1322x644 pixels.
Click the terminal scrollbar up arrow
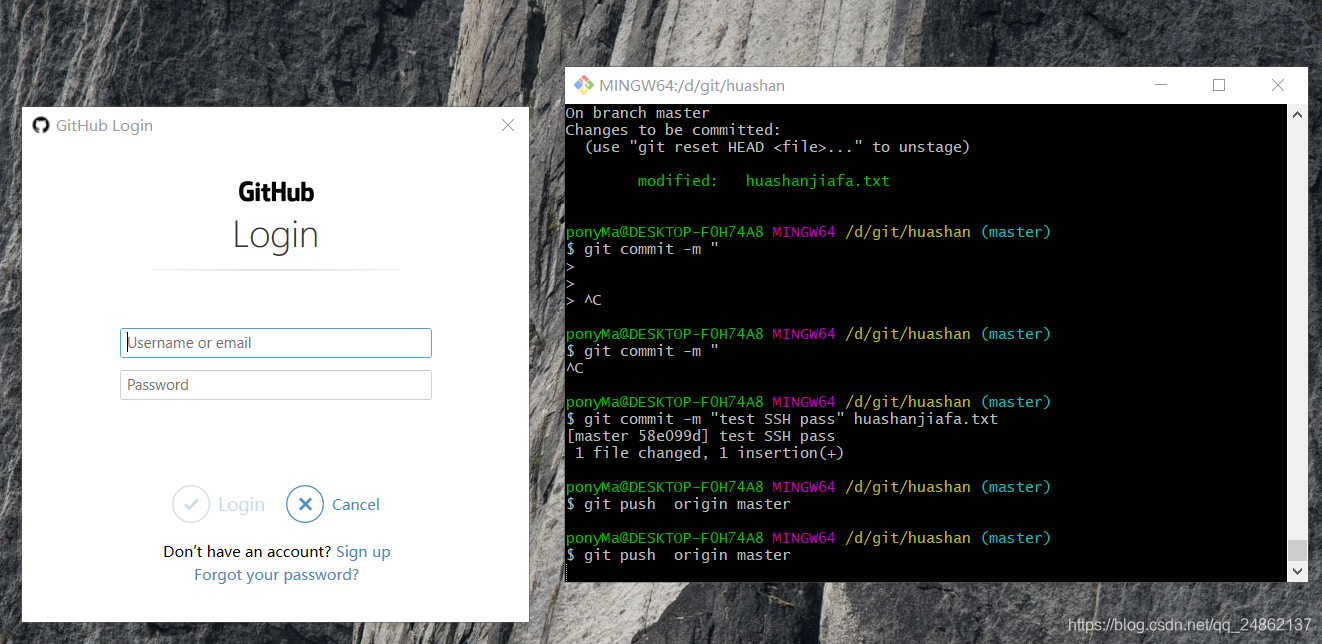point(1297,114)
